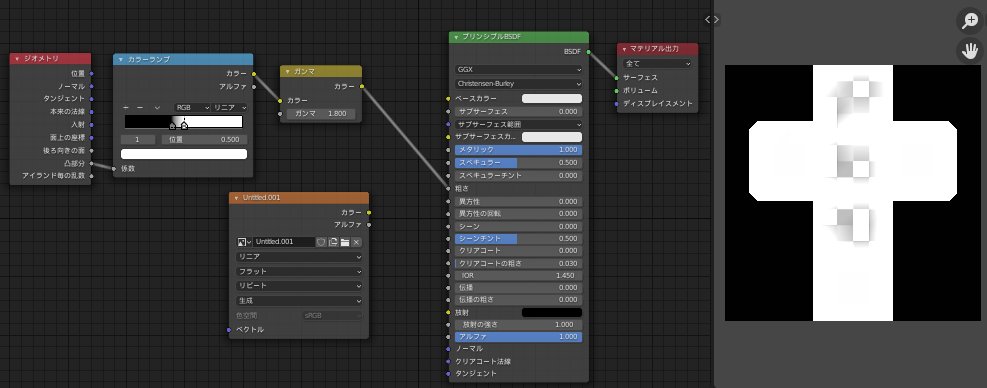
Task: Open the リニア interpolation dropdown in Untitled.001 node
Action: (x=300, y=257)
